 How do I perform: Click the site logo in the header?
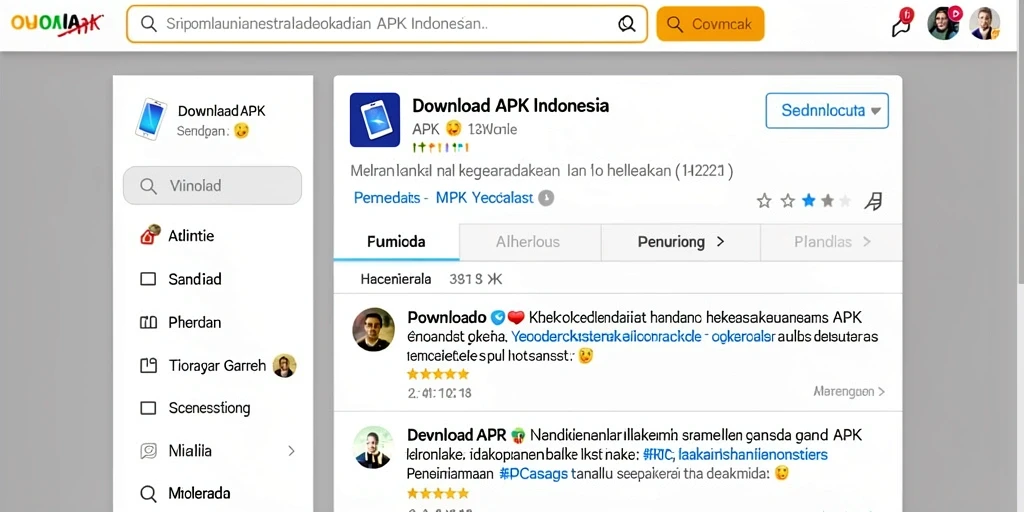pos(57,24)
